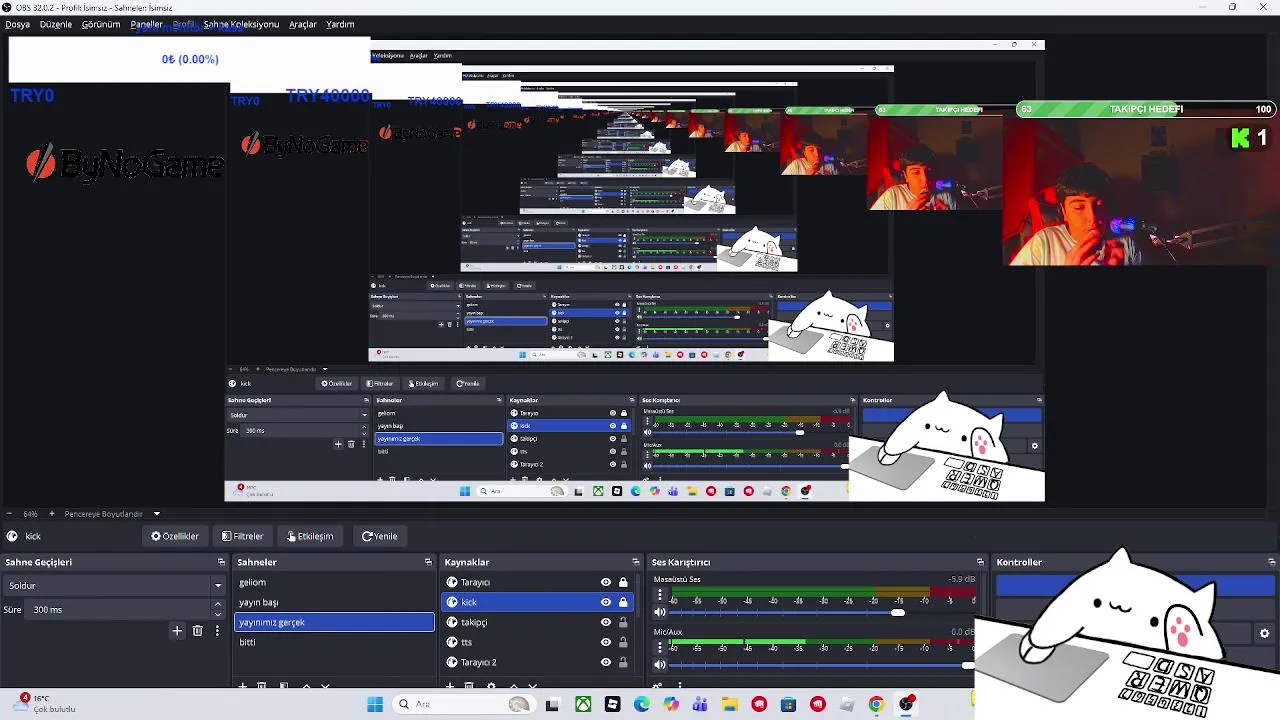Hide the Tarayıcı 2 source
The width and height of the screenshot is (1280, 720).
pyautogui.click(x=605, y=662)
